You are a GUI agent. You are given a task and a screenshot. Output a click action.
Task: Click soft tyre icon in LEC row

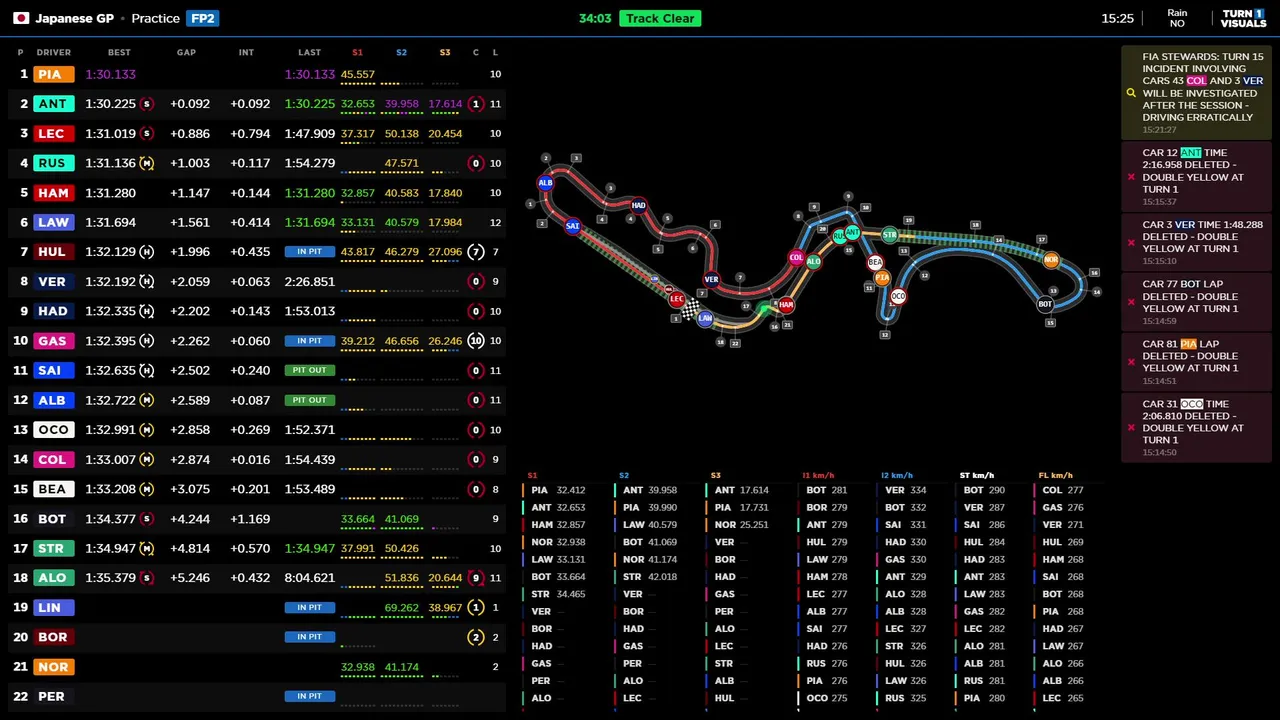(147, 133)
